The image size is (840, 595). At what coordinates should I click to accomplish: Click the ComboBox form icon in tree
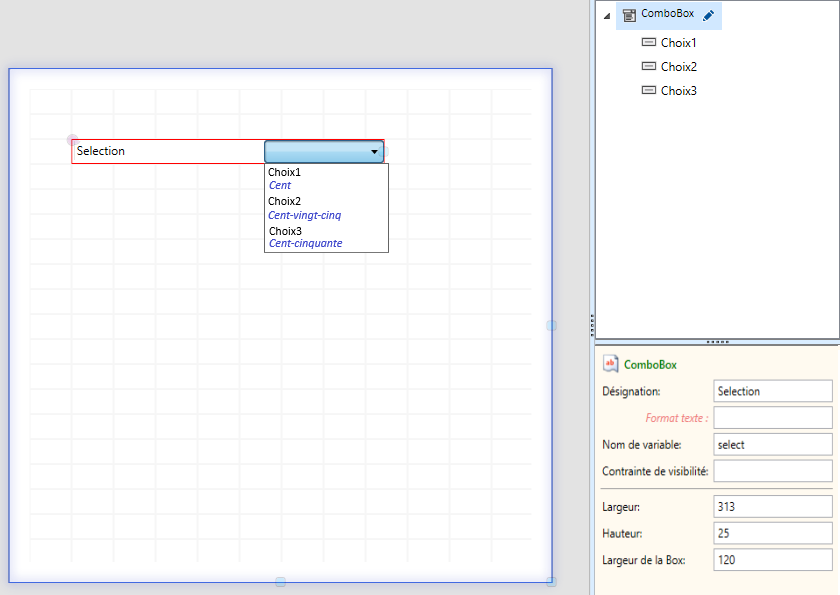pyautogui.click(x=629, y=15)
